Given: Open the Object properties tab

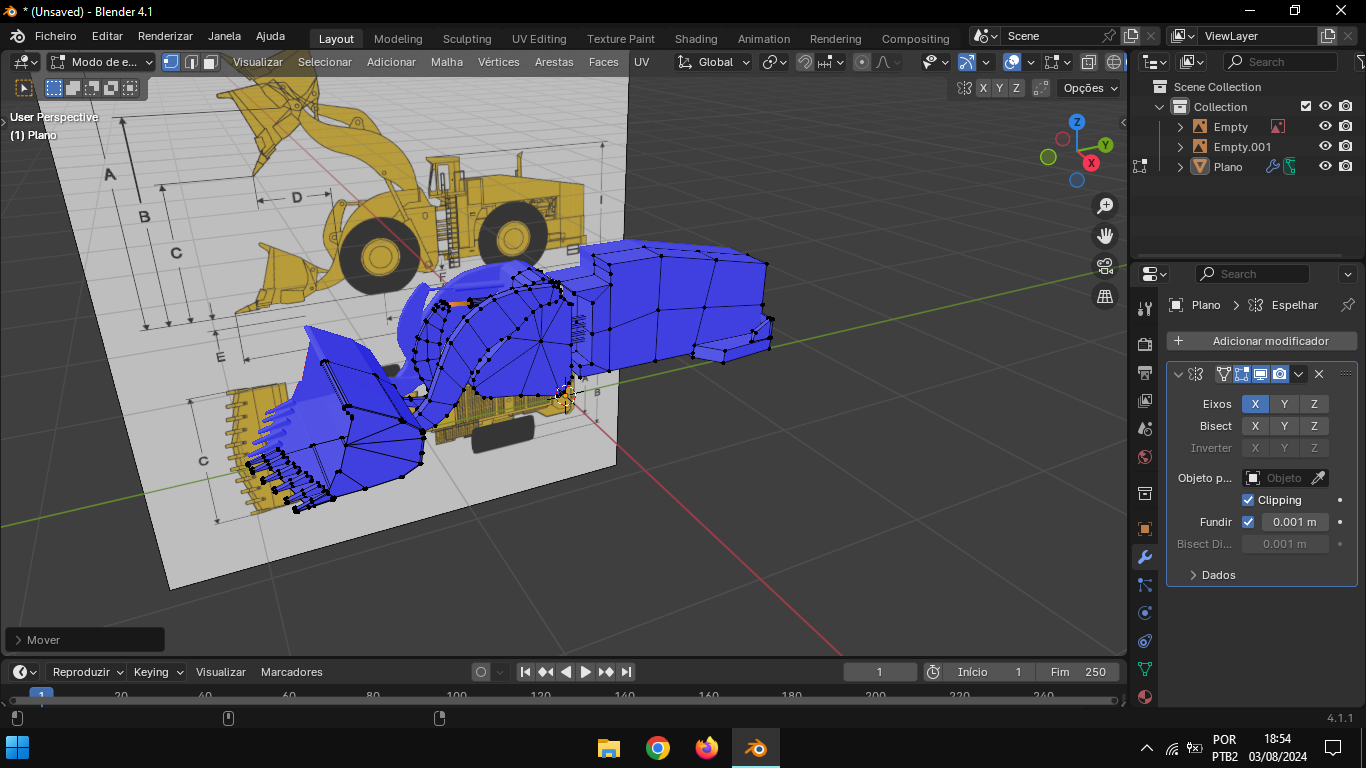Looking at the screenshot, I should tap(1145, 529).
